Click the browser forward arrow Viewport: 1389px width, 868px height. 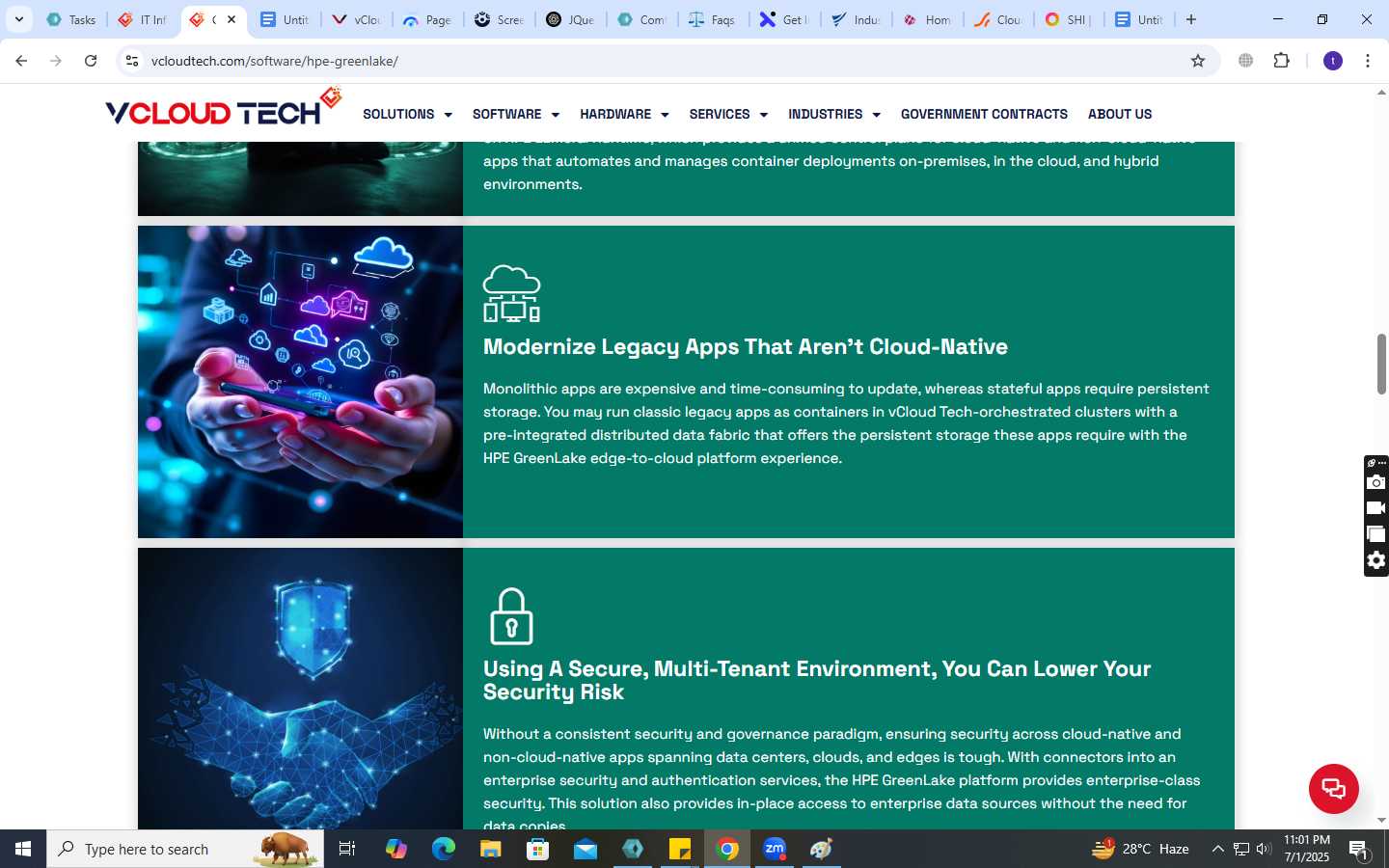(56, 61)
